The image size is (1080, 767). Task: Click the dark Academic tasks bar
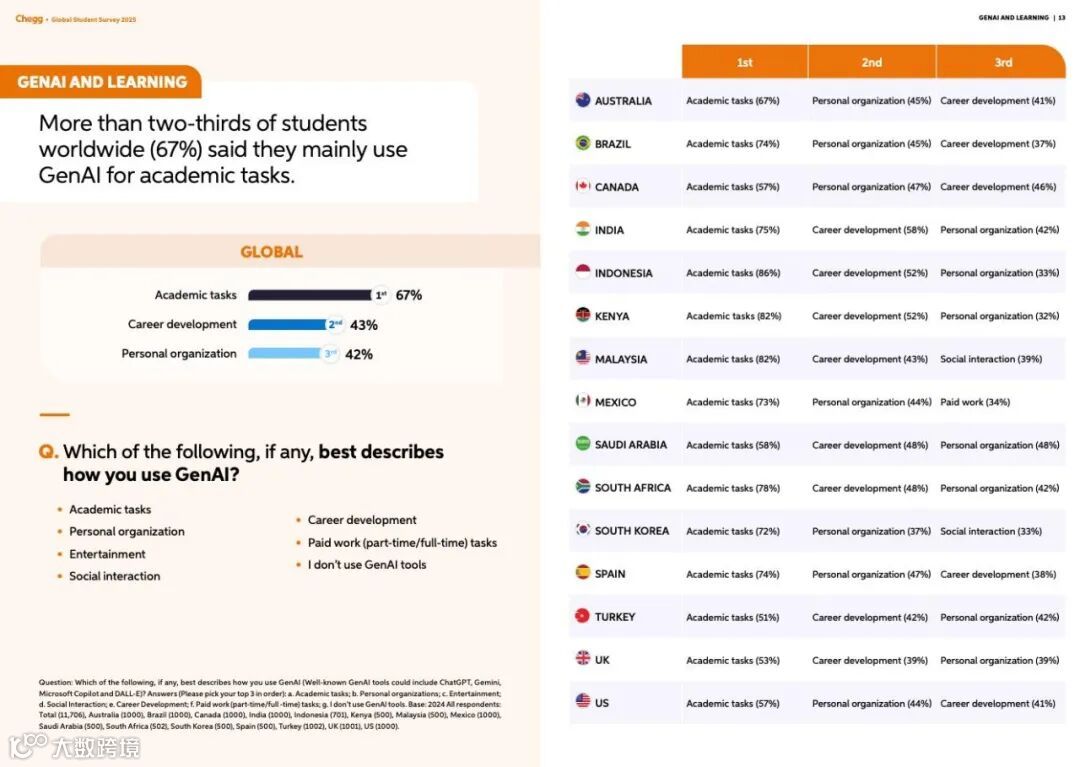coord(309,295)
